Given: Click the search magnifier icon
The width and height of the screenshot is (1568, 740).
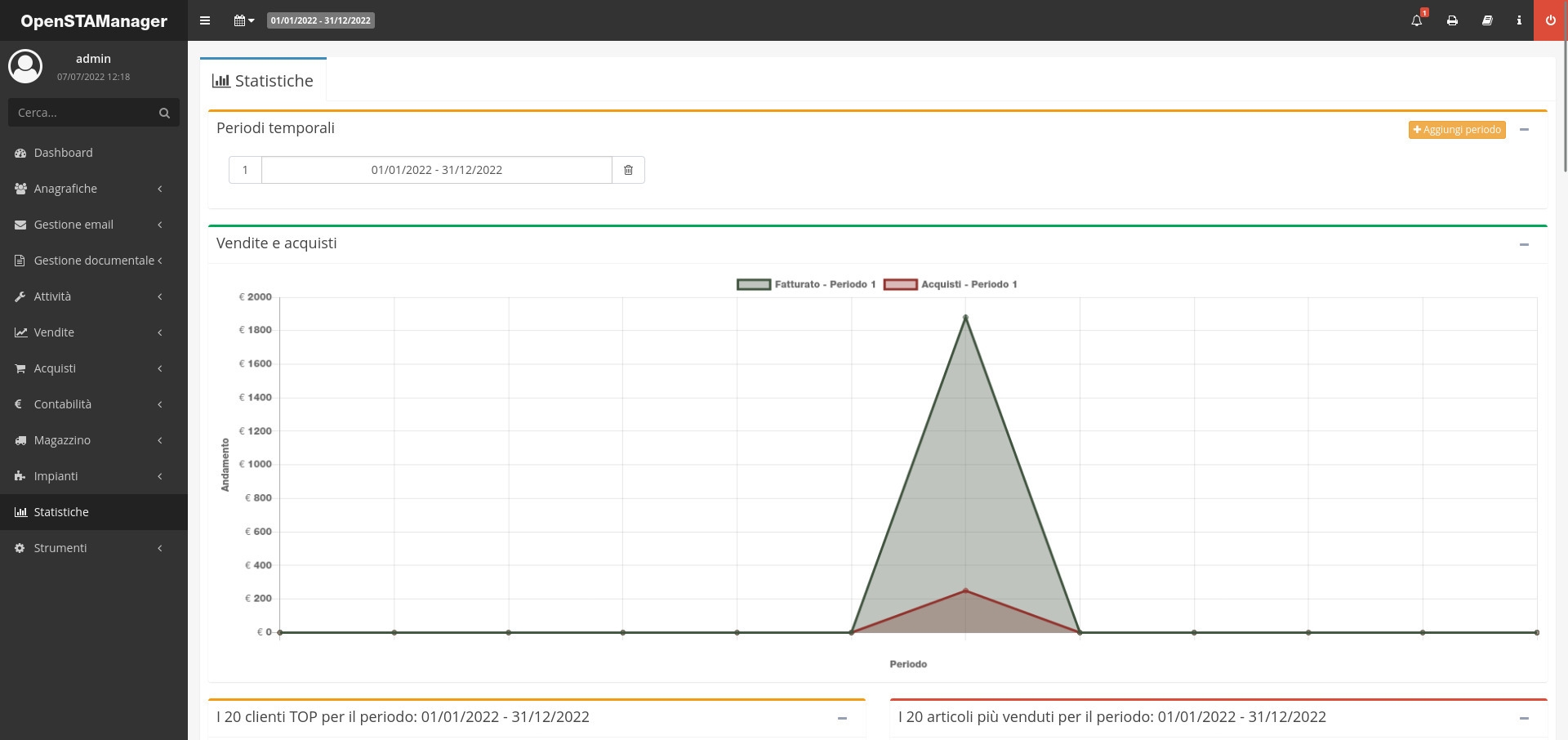Looking at the screenshot, I should pos(164,113).
